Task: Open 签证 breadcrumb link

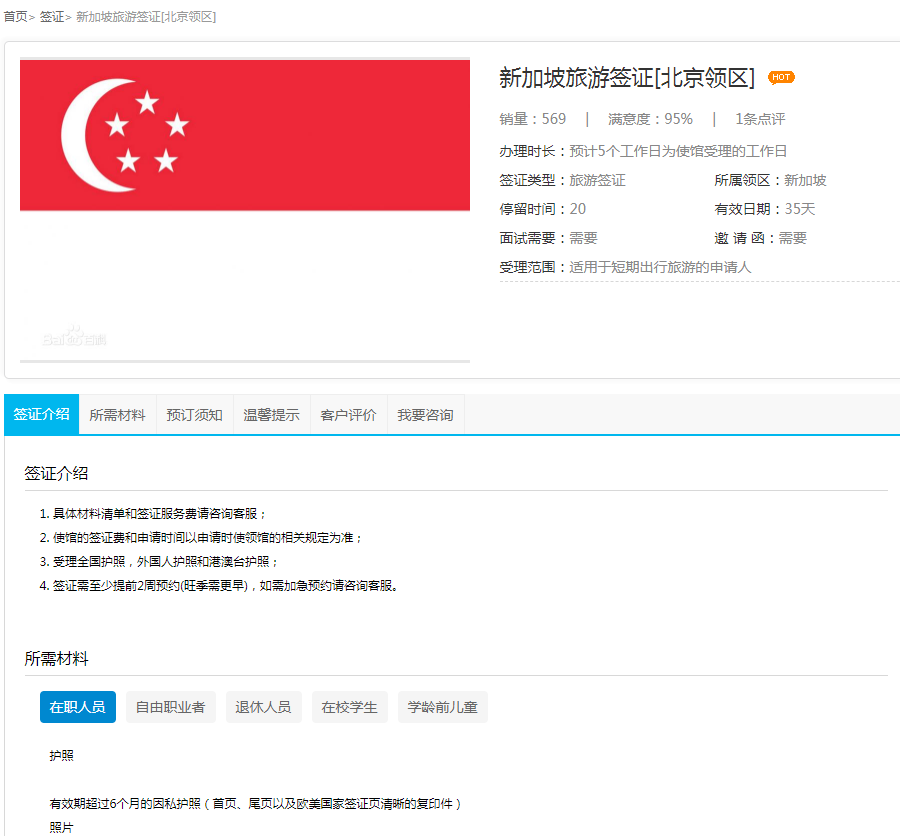Action: coord(52,17)
